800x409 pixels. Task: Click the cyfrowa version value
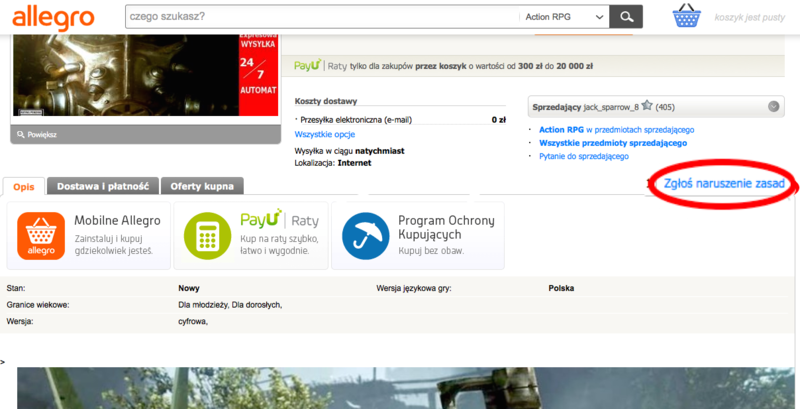[193, 321]
